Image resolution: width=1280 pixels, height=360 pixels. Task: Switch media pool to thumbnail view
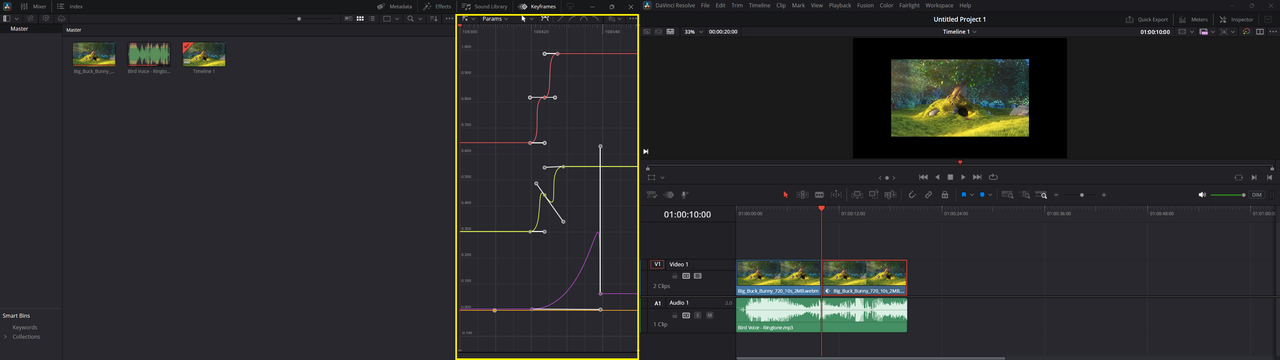click(x=360, y=19)
